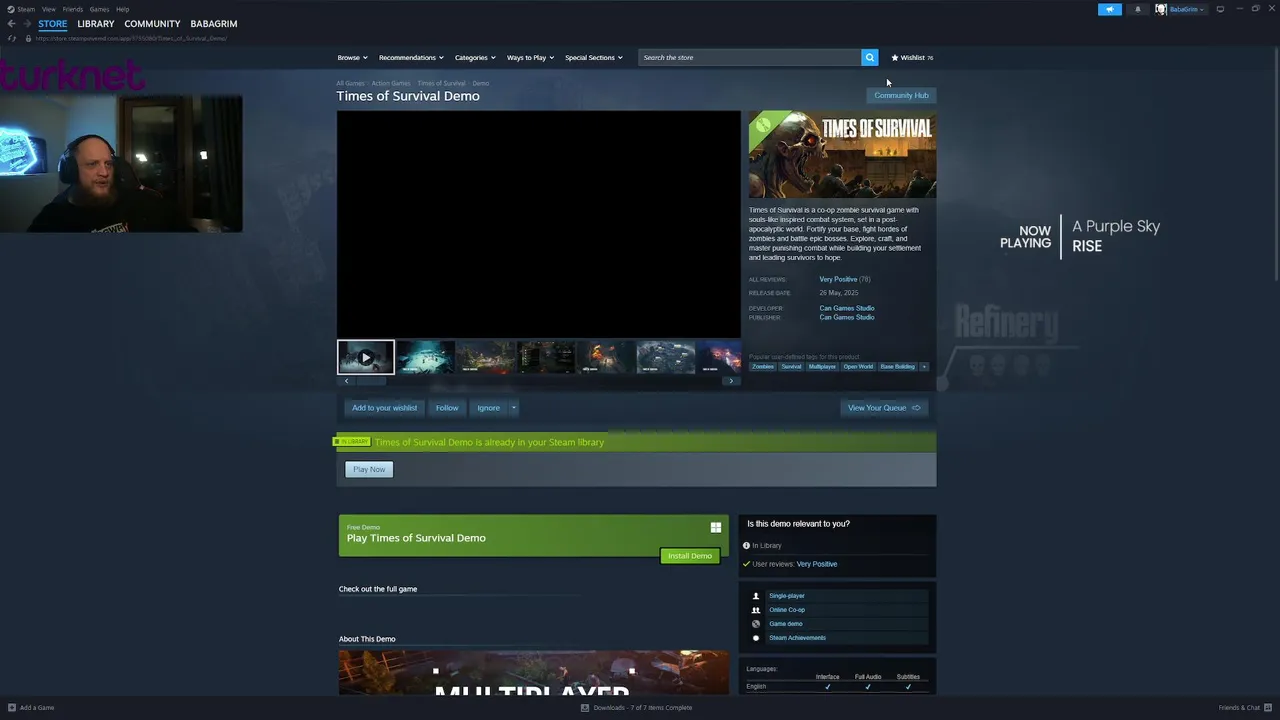Image resolution: width=1280 pixels, height=720 pixels.
Task: Play the trailer thumbnail
Action: [x=365, y=357]
